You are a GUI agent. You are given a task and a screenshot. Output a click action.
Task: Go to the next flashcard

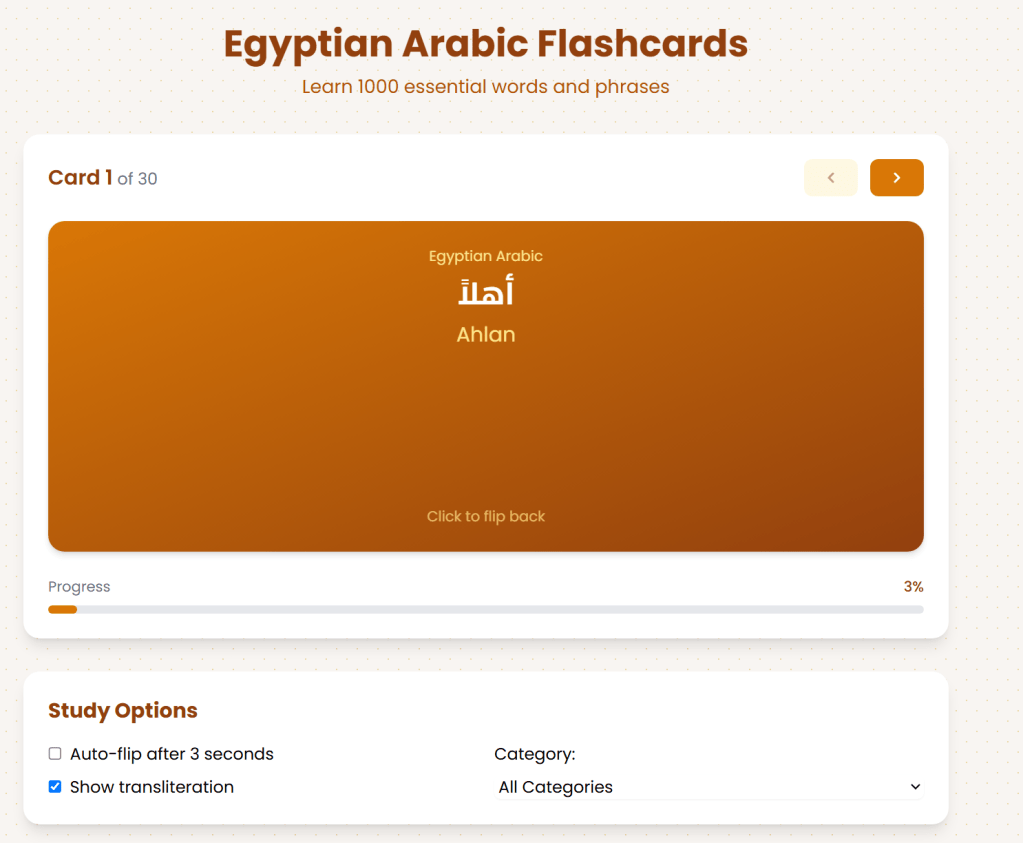pos(896,178)
